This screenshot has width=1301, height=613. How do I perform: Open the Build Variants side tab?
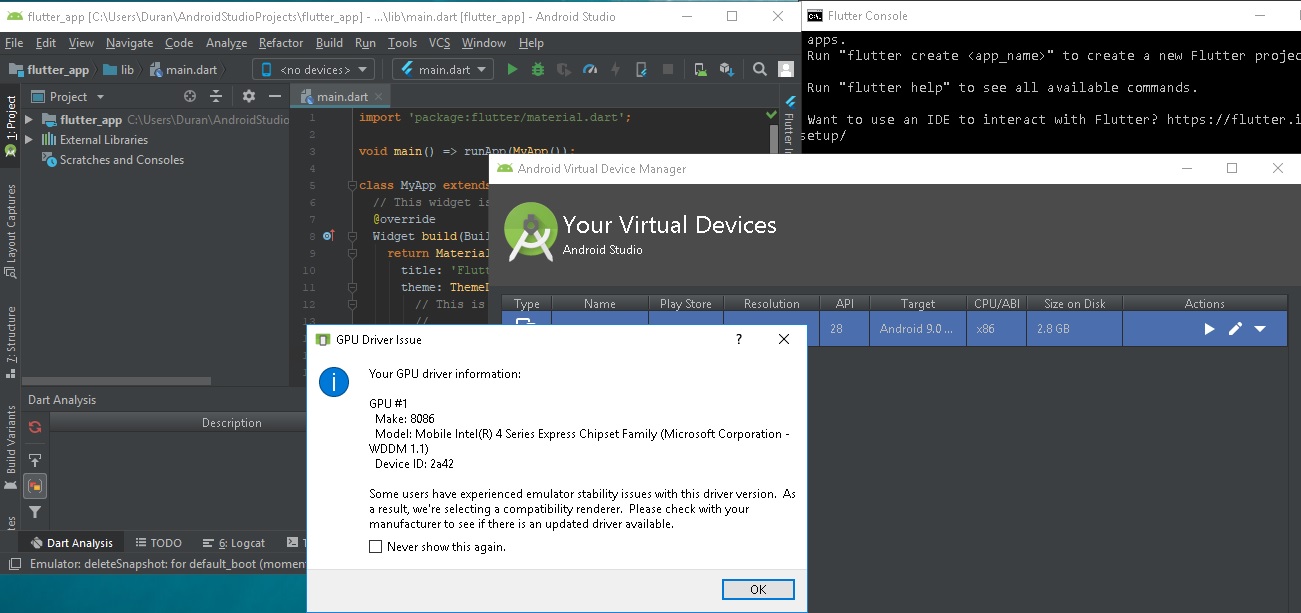10,446
